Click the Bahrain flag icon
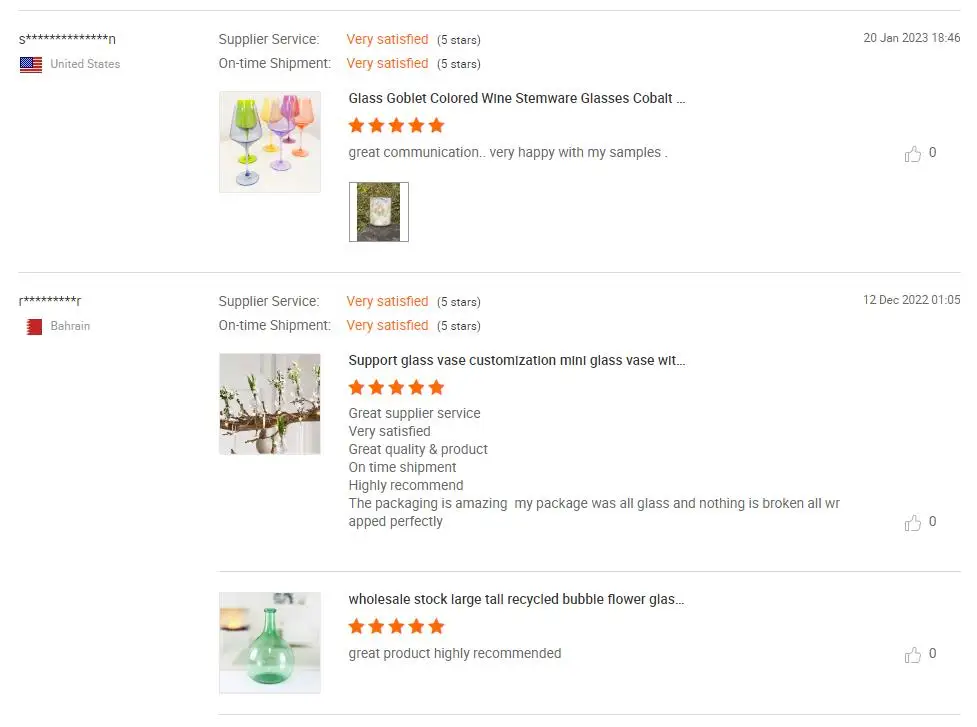977x727 pixels. (x=34, y=326)
